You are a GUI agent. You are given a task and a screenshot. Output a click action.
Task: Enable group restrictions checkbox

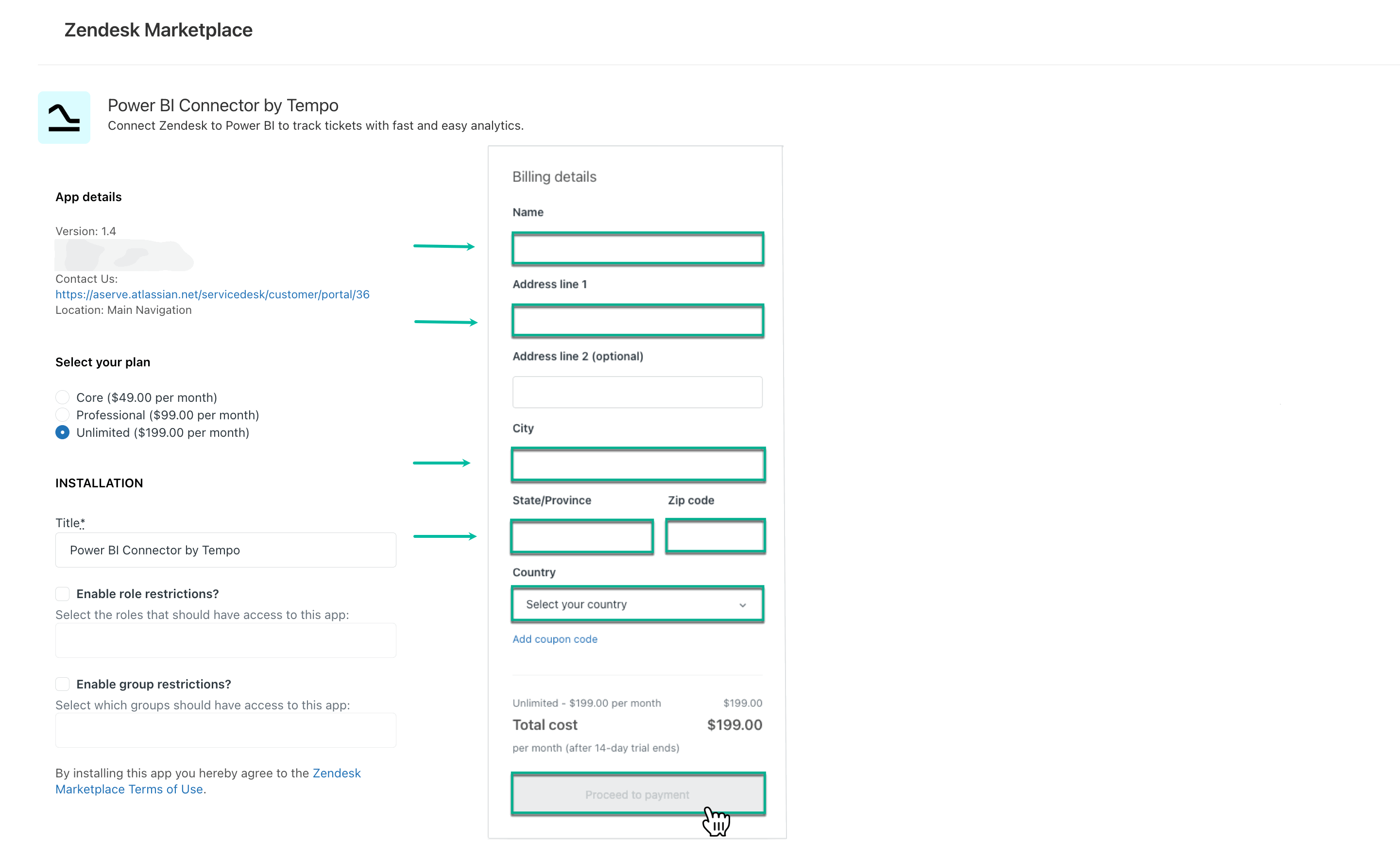[63, 684]
